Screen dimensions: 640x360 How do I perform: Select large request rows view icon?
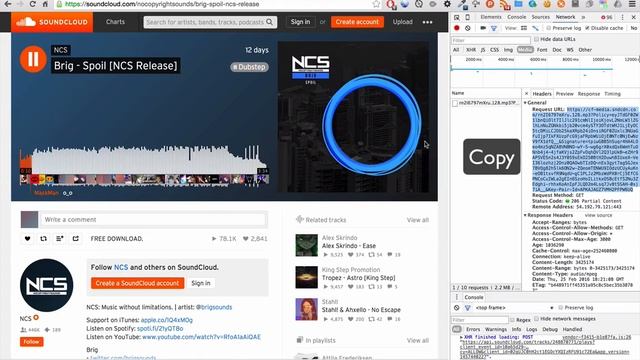pos(524,28)
